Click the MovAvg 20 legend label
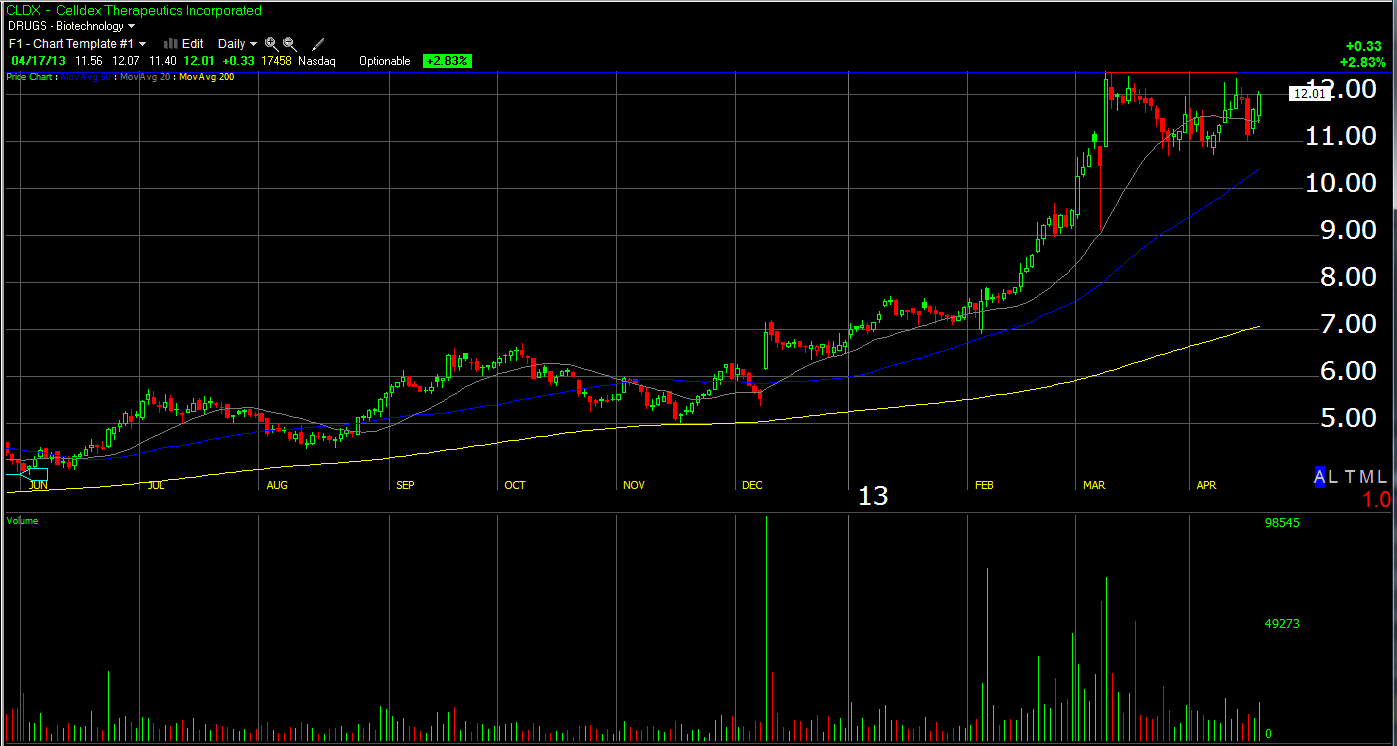Viewport: 1397px width, 746px height. click(145, 77)
